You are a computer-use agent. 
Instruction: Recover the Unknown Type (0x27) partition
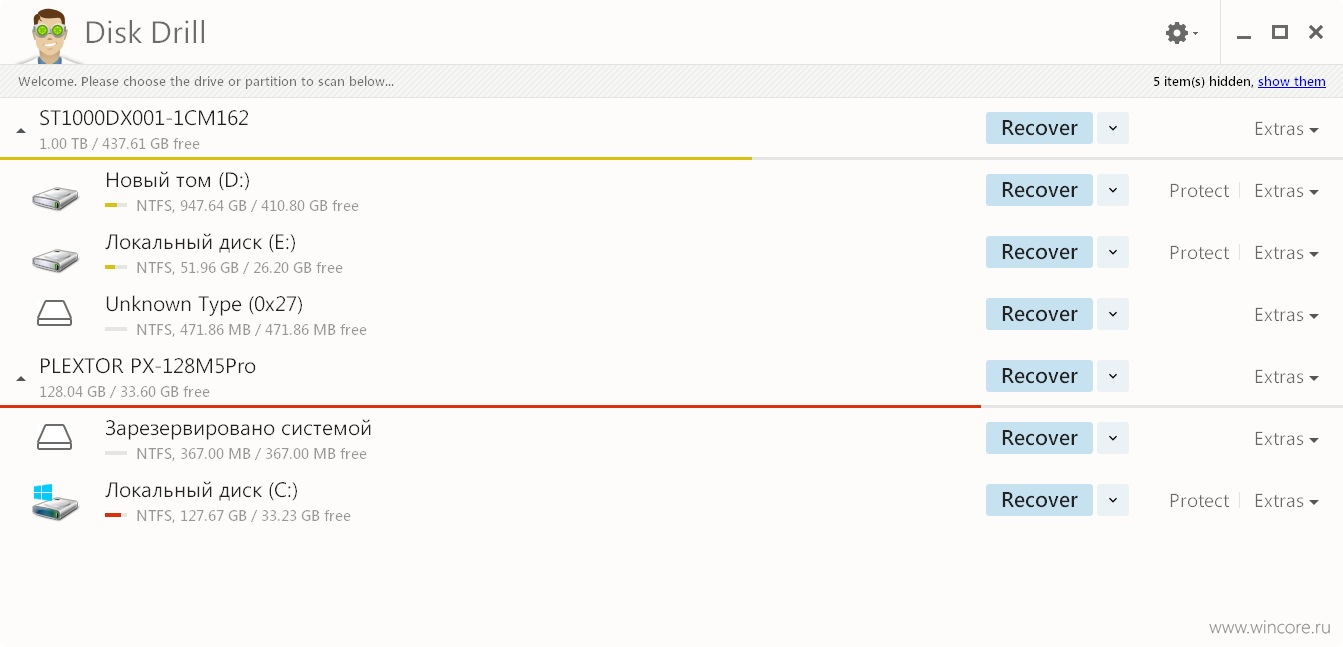(x=1039, y=314)
